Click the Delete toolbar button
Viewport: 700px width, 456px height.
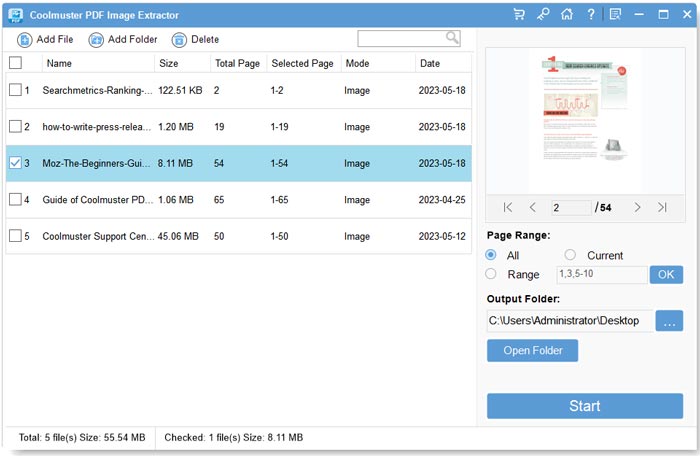point(195,39)
